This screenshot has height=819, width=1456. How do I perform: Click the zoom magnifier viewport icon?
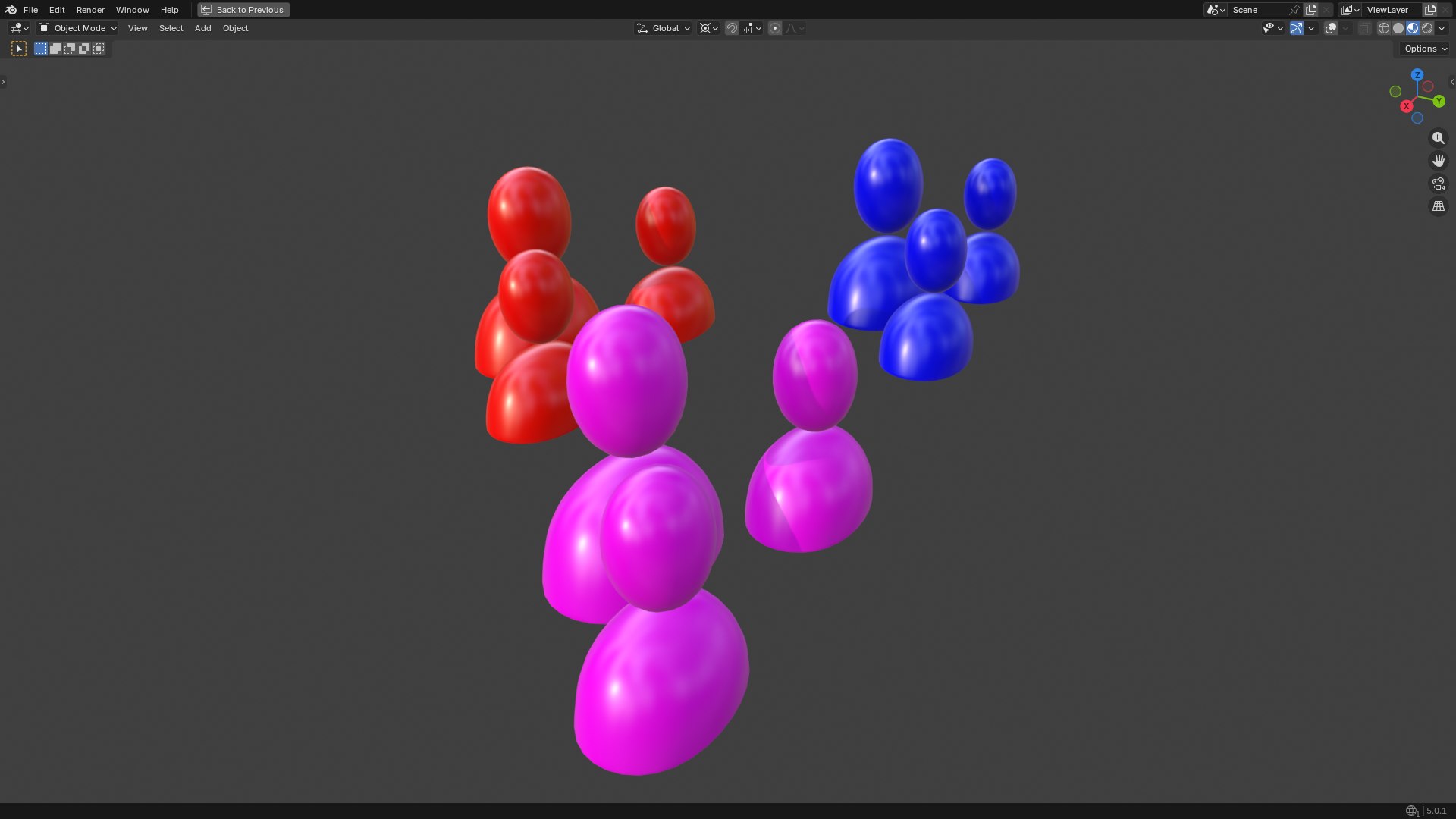point(1438,138)
